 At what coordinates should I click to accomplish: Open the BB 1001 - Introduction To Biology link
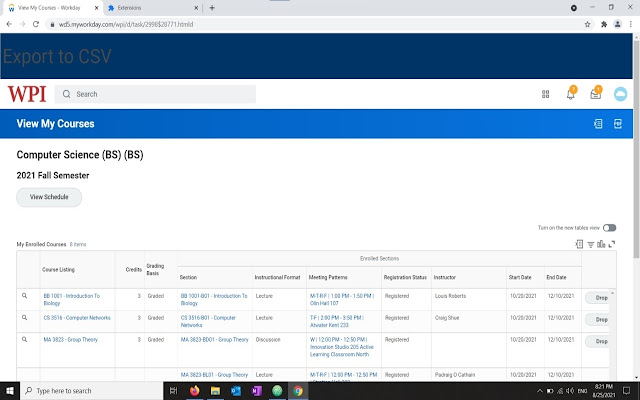[71, 300]
